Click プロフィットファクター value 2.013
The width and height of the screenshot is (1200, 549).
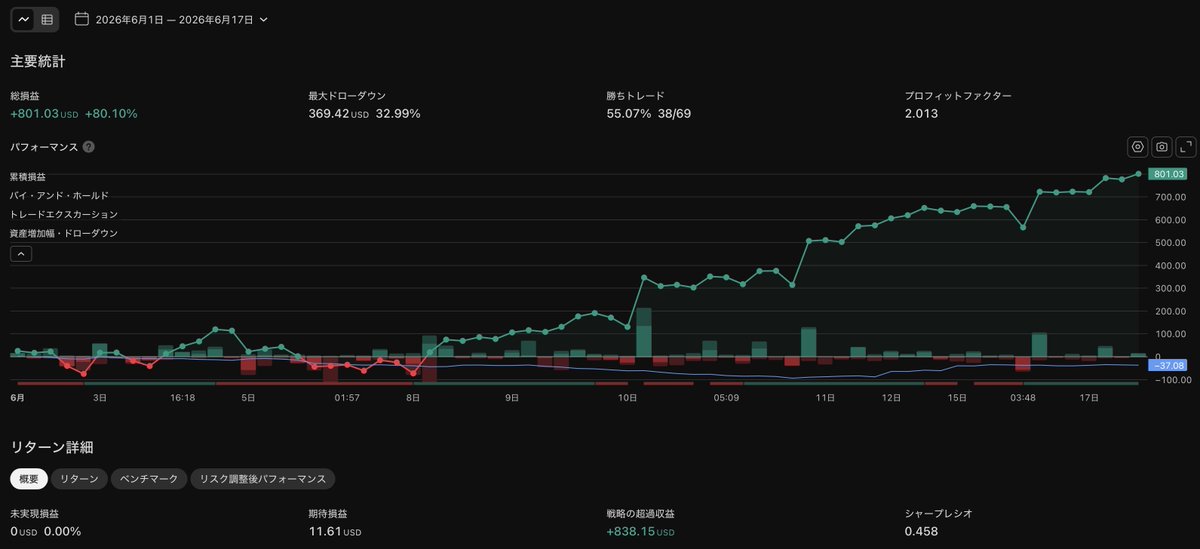(921, 114)
